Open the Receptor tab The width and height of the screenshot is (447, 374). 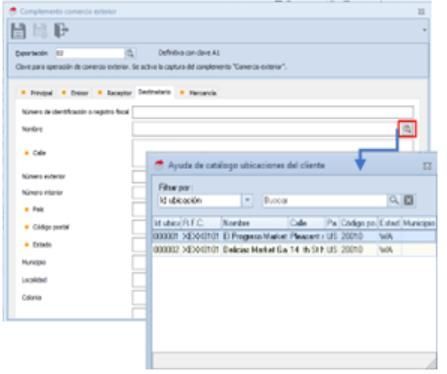point(115,93)
